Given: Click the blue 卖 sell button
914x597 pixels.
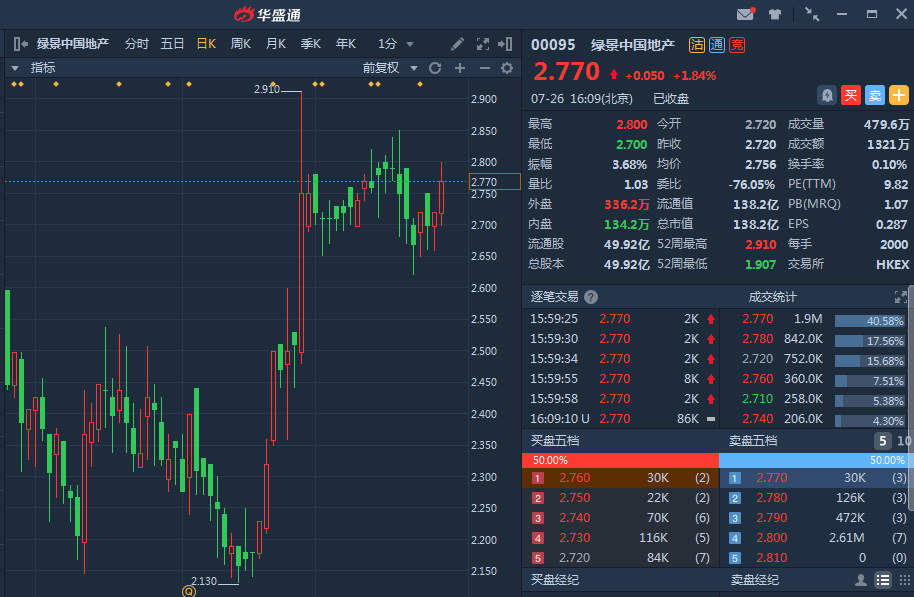Looking at the screenshot, I should (875, 95).
